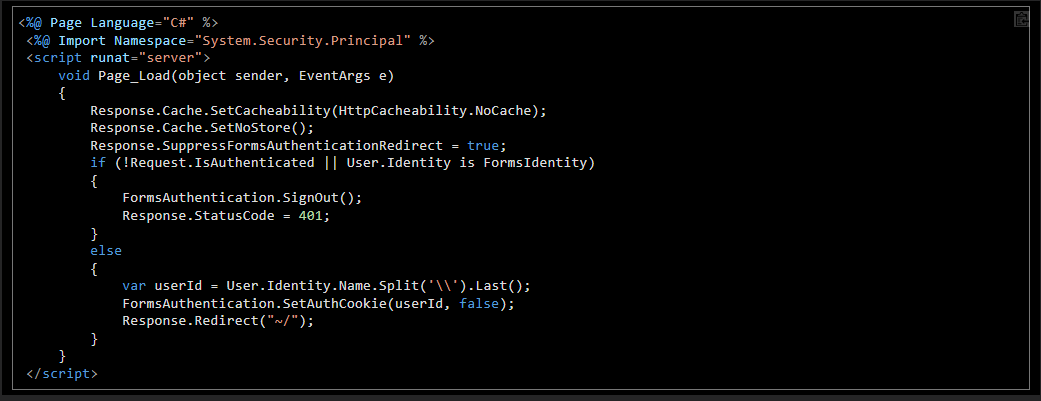1041x401 pixels.
Task: Click the closing /script tag
Action: [62, 374]
